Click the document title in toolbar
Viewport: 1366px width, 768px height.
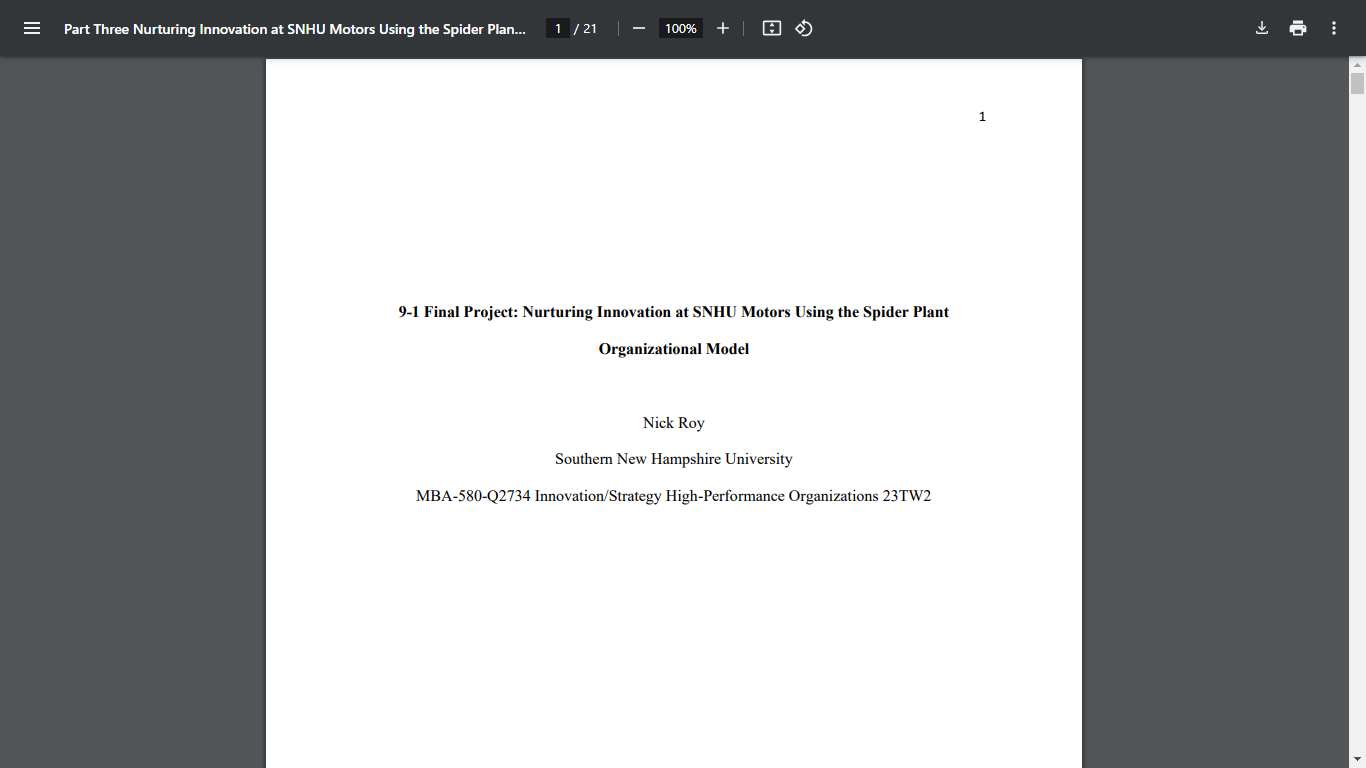point(295,29)
